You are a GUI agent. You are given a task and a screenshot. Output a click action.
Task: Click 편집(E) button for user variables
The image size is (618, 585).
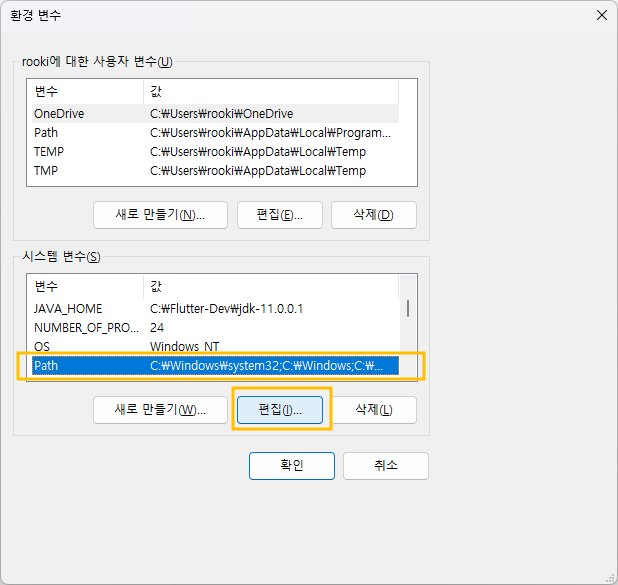coord(280,215)
